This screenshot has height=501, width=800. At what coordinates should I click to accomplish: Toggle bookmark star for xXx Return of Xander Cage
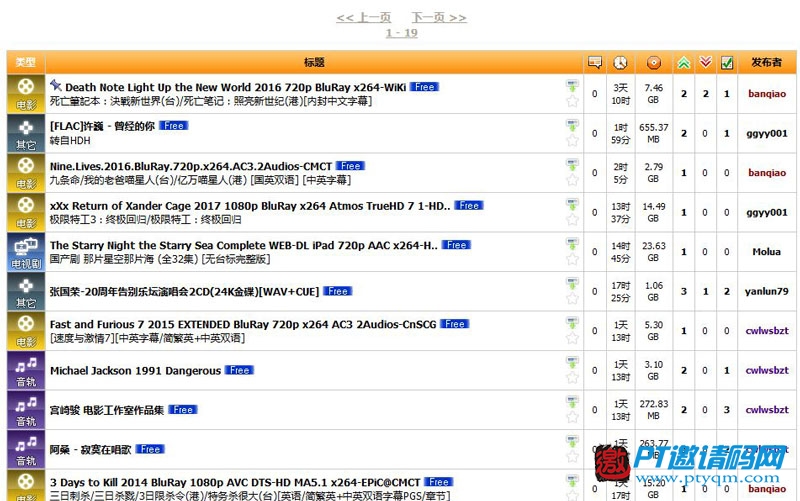click(572, 220)
